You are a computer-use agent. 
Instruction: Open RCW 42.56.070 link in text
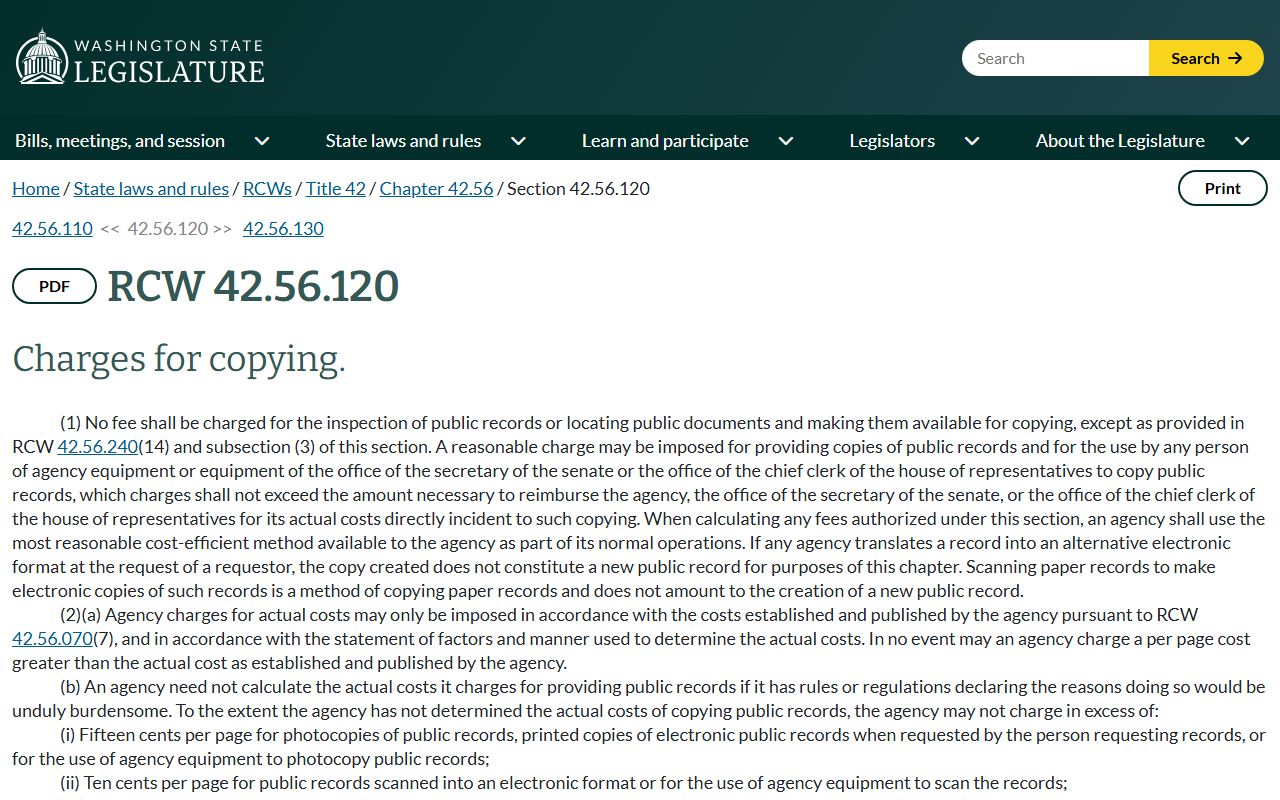point(52,638)
